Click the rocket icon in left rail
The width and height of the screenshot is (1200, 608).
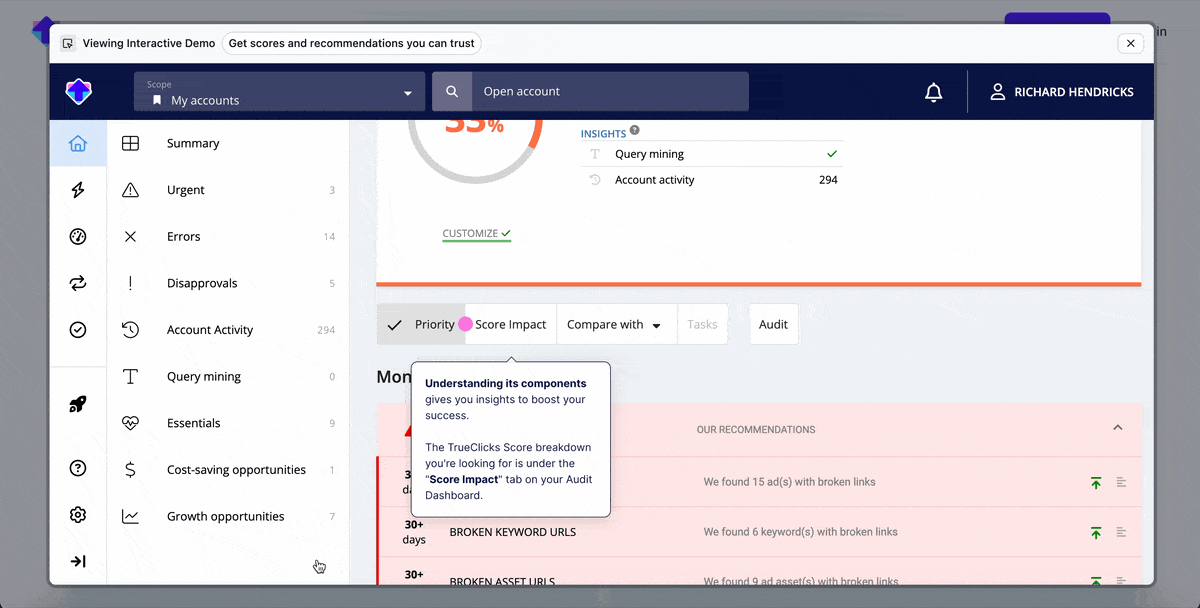[78, 404]
